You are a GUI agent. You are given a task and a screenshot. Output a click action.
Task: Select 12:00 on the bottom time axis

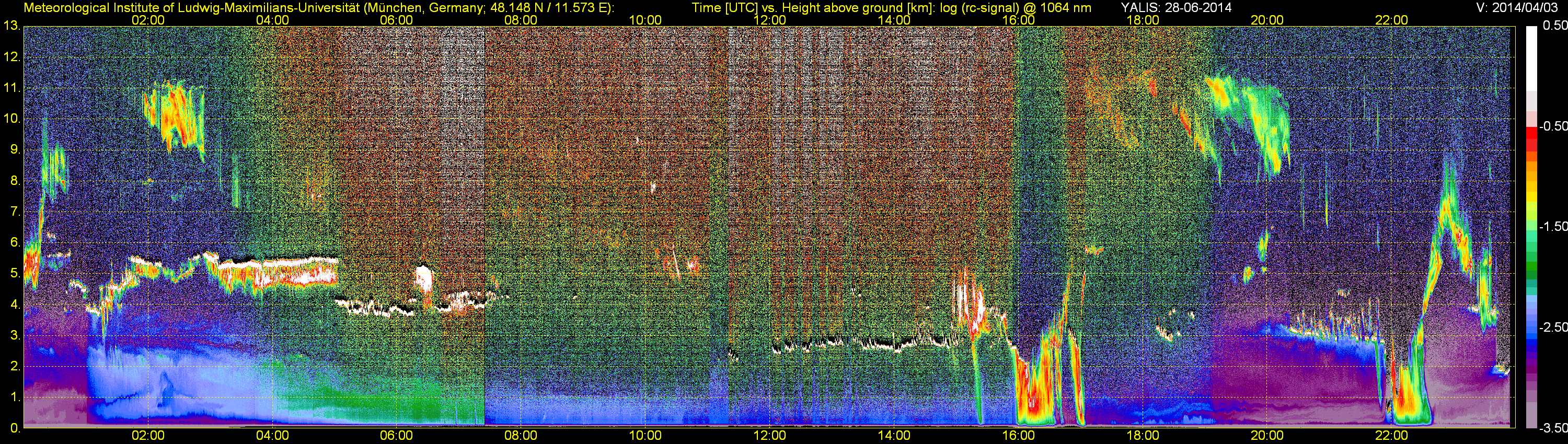pos(769,436)
